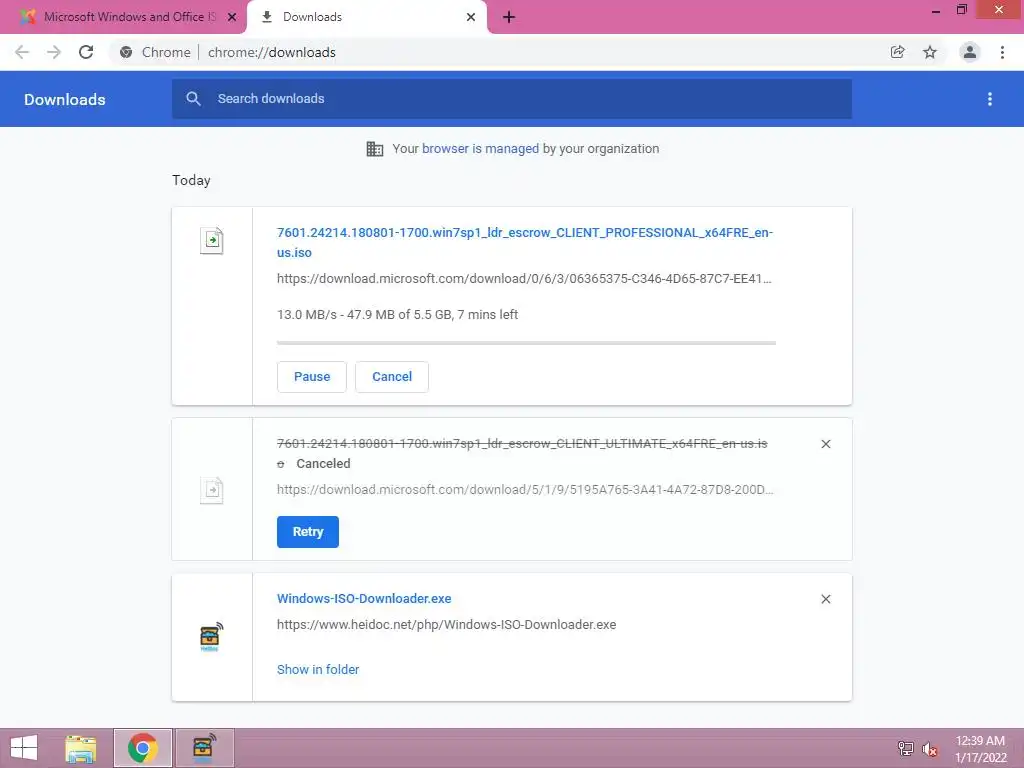Close the Downloads tab
This screenshot has height=768, width=1024.
click(x=471, y=17)
